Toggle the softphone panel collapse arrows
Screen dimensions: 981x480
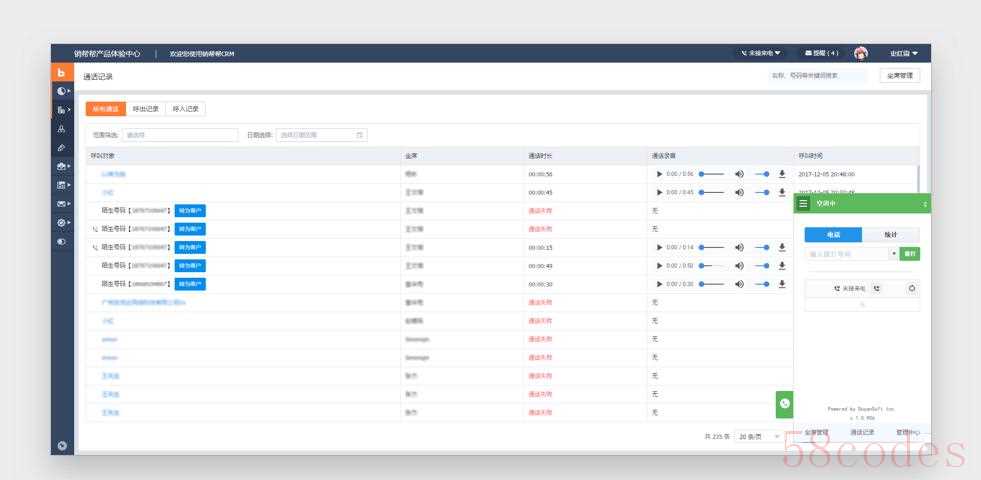click(925, 204)
